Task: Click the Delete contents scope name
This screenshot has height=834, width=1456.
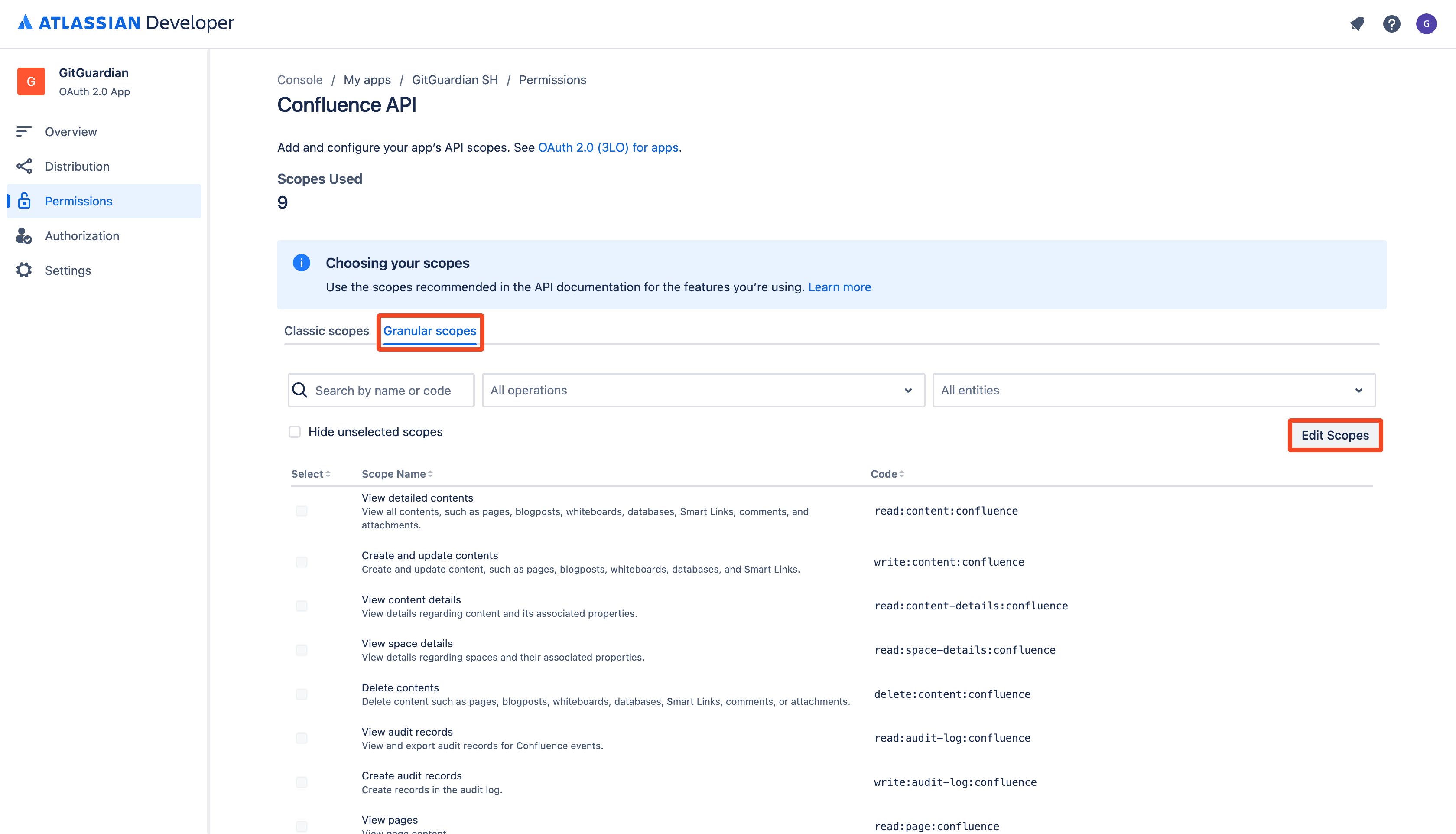Action: point(400,687)
